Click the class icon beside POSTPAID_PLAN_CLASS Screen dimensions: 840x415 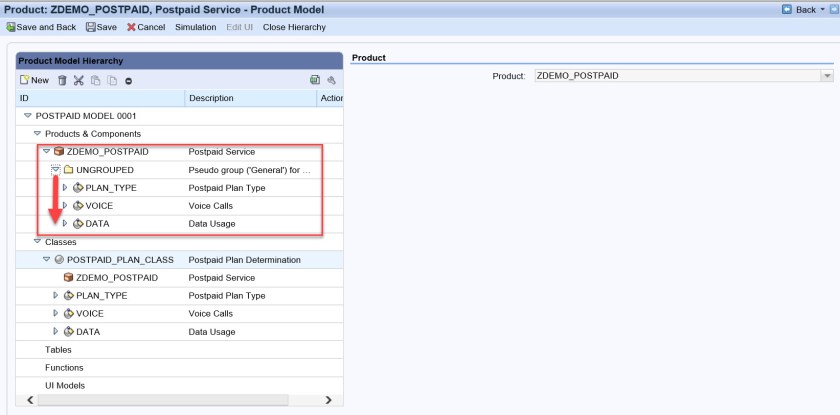point(59,260)
